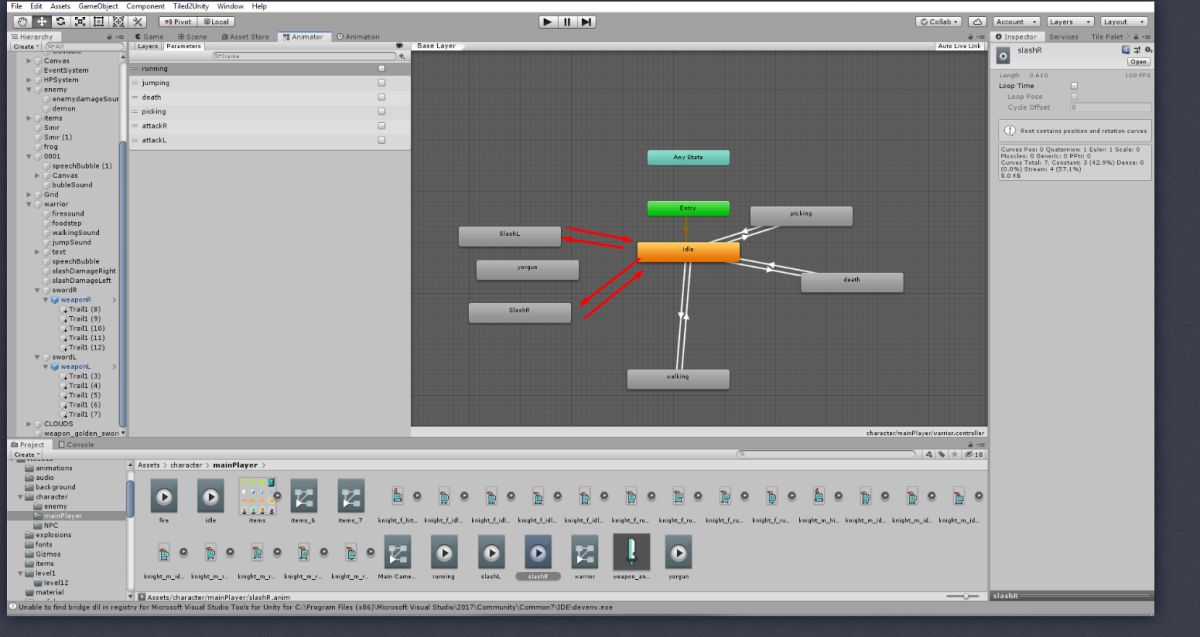This screenshot has height=637, width=1200.
Task: Click the Open button in Inspector
Action: [1139, 61]
